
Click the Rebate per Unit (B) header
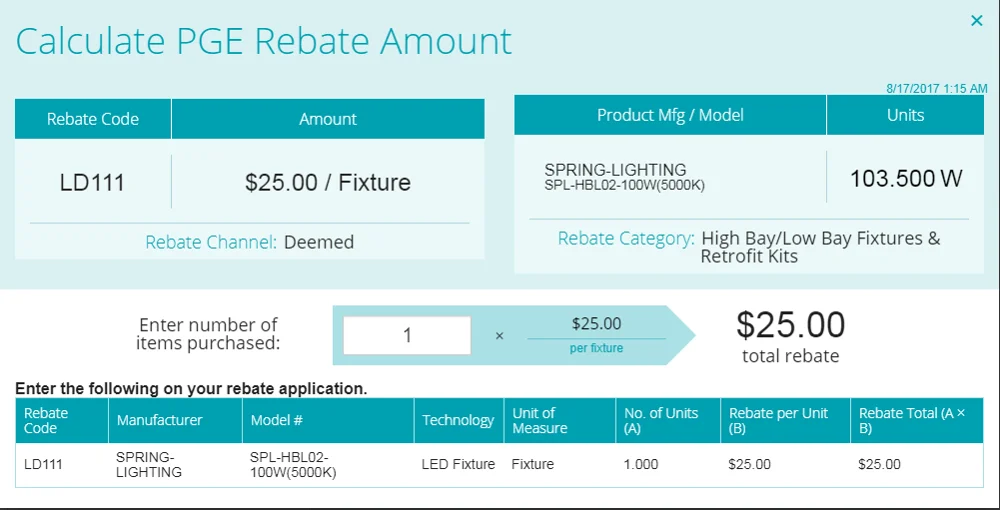coord(779,420)
